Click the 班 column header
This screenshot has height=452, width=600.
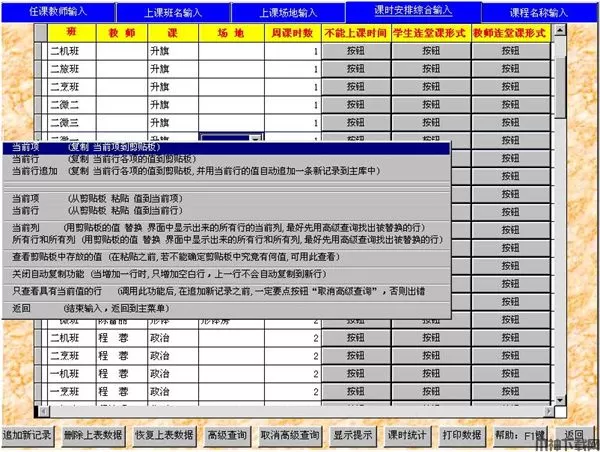[x=72, y=33]
